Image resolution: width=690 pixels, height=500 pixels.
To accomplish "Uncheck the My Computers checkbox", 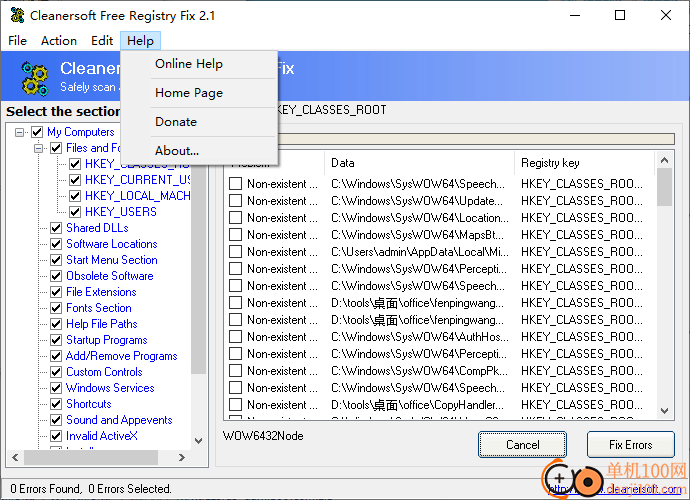I will [37, 132].
